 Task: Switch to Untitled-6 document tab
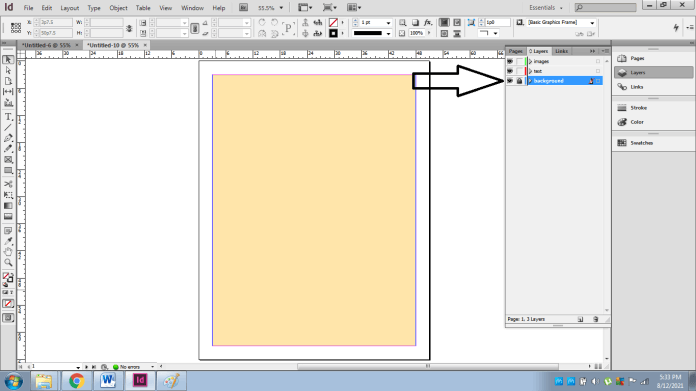pos(46,45)
